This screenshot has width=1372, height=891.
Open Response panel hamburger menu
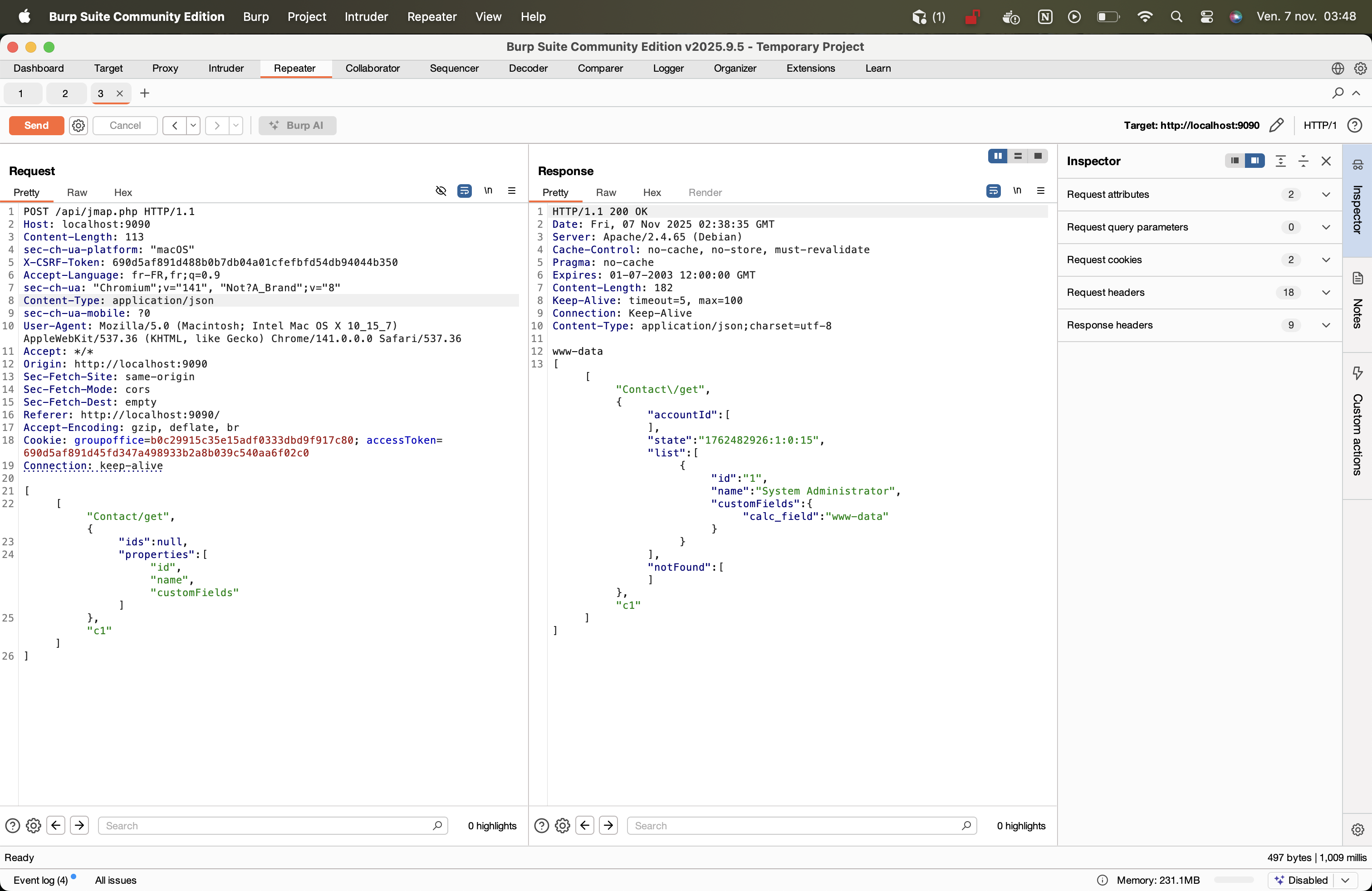pyautogui.click(x=1040, y=191)
